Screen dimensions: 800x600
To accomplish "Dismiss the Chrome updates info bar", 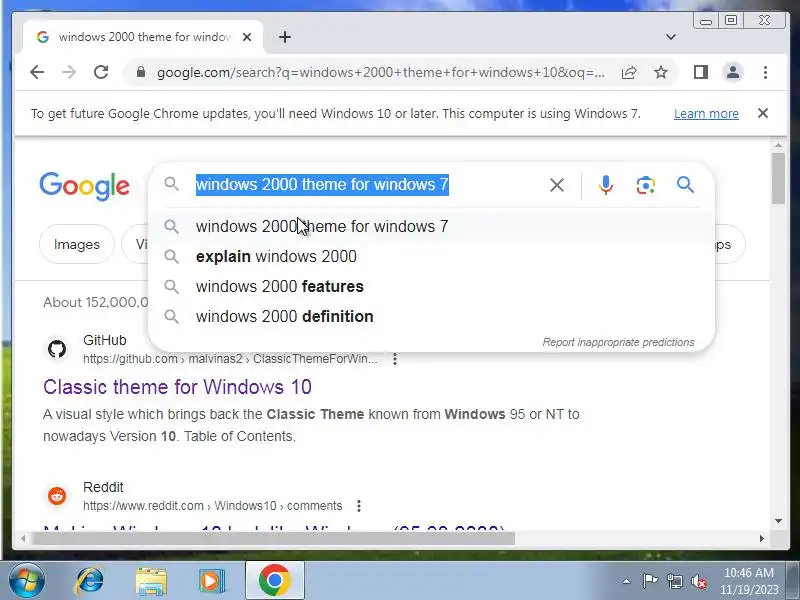I will pos(763,113).
